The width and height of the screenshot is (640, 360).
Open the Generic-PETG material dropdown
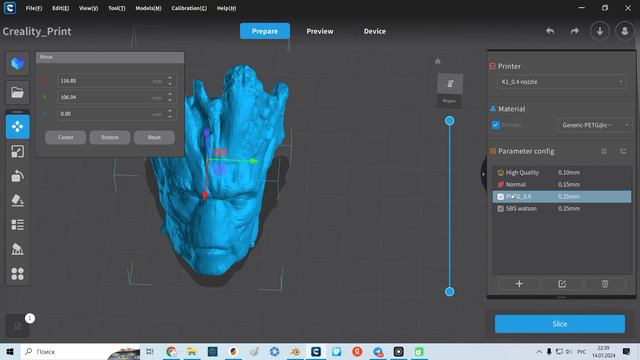[594, 125]
